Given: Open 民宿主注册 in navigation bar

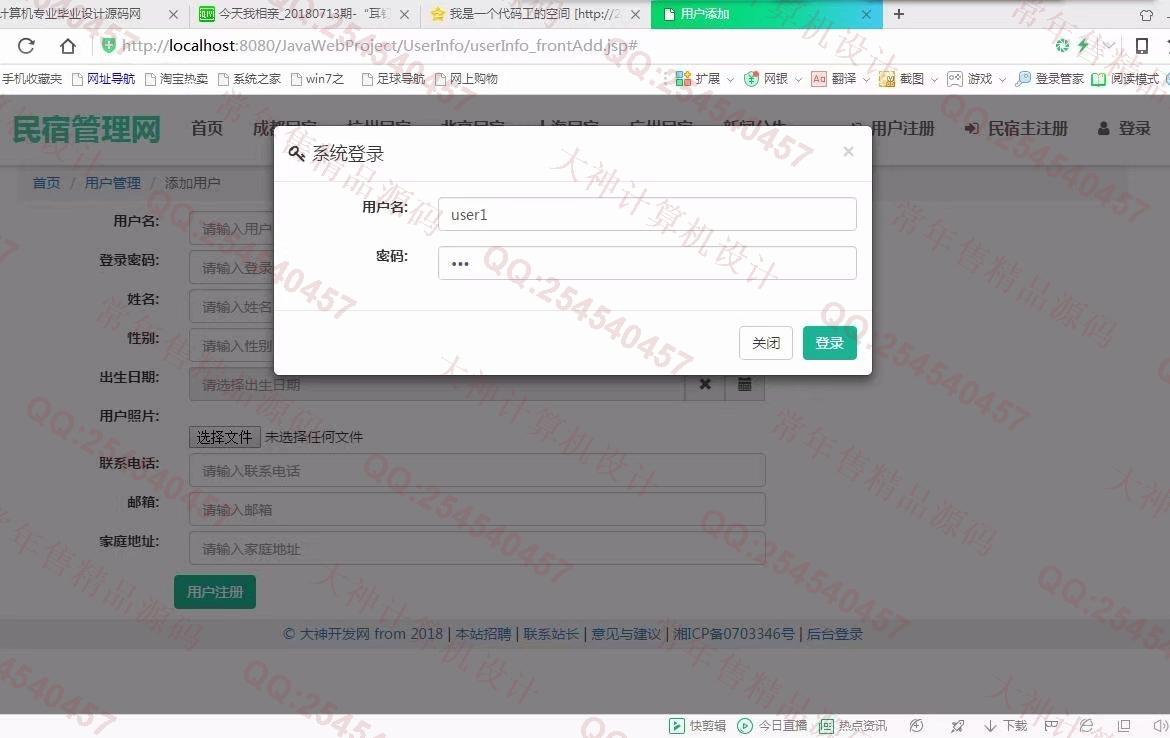Looking at the screenshot, I should click(1016, 128).
